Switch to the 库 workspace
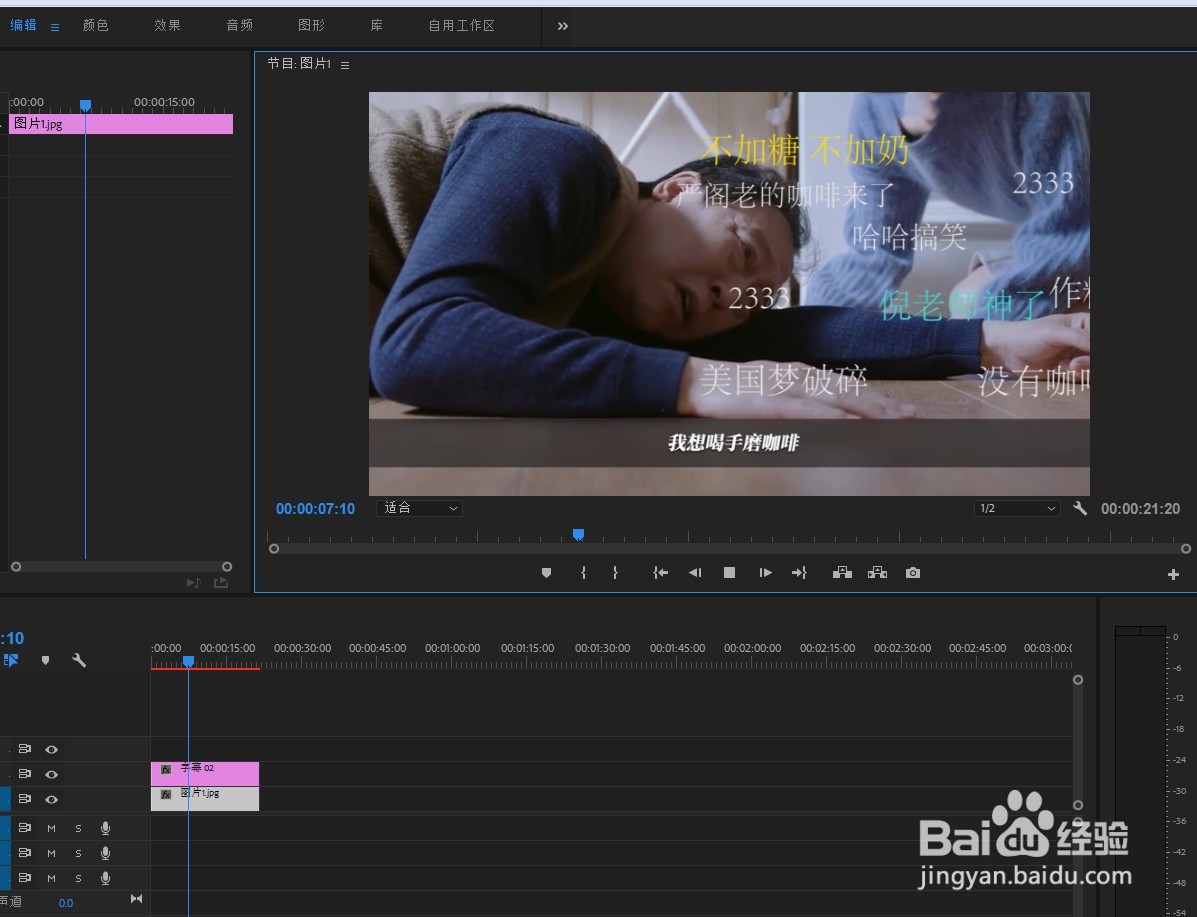This screenshot has width=1197, height=917. (x=376, y=25)
